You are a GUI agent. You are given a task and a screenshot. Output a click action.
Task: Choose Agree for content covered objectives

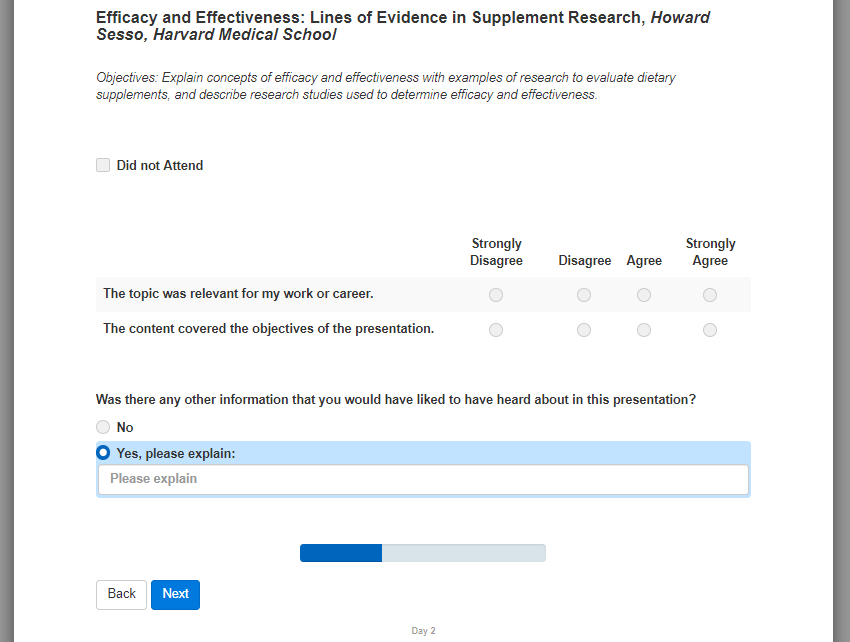644,330
